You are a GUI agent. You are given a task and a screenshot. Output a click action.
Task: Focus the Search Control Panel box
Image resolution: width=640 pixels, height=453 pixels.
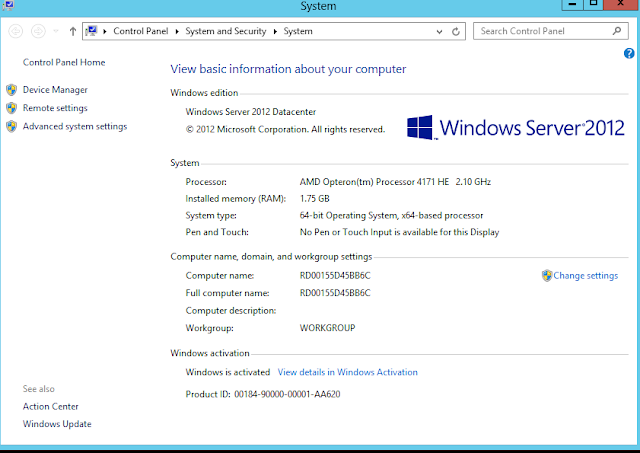(551, 31)
